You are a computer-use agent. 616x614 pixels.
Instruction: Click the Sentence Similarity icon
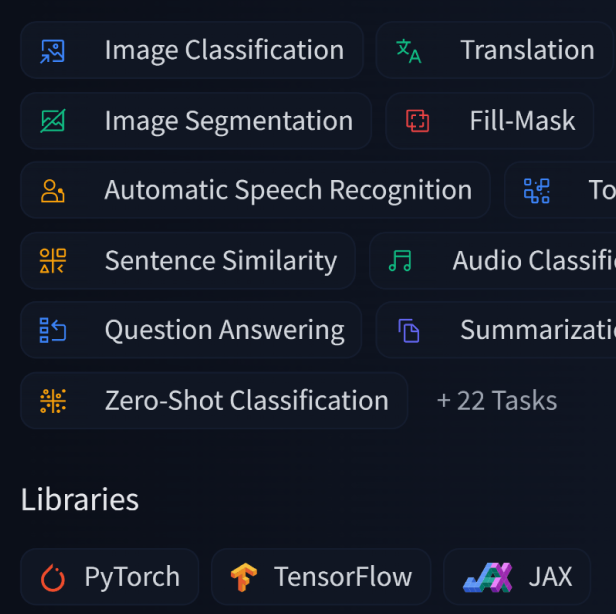pyautogui.click(x=52, y=261)
